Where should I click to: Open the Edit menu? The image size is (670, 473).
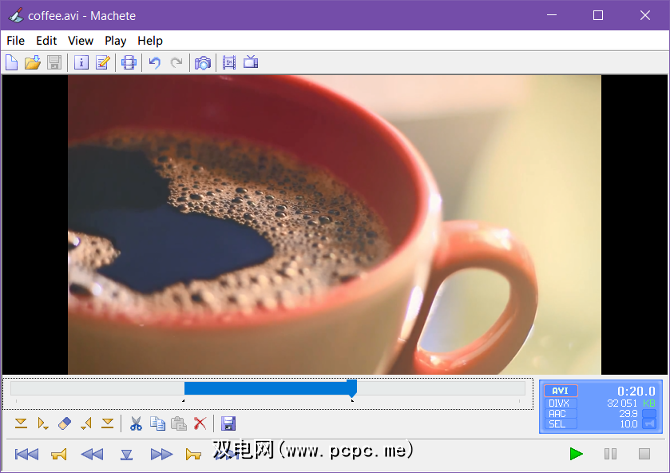[x=46, y=41]
